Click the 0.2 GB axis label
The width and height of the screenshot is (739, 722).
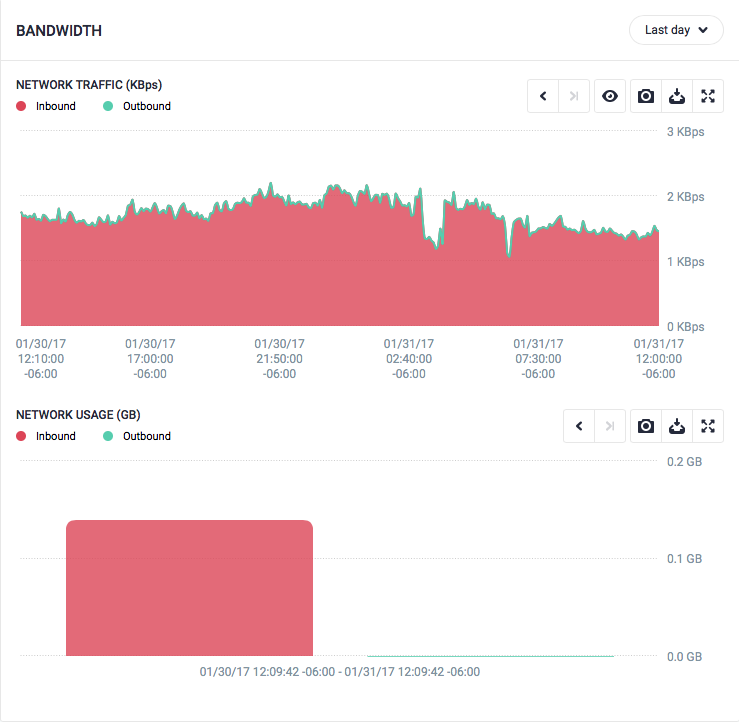684,461
